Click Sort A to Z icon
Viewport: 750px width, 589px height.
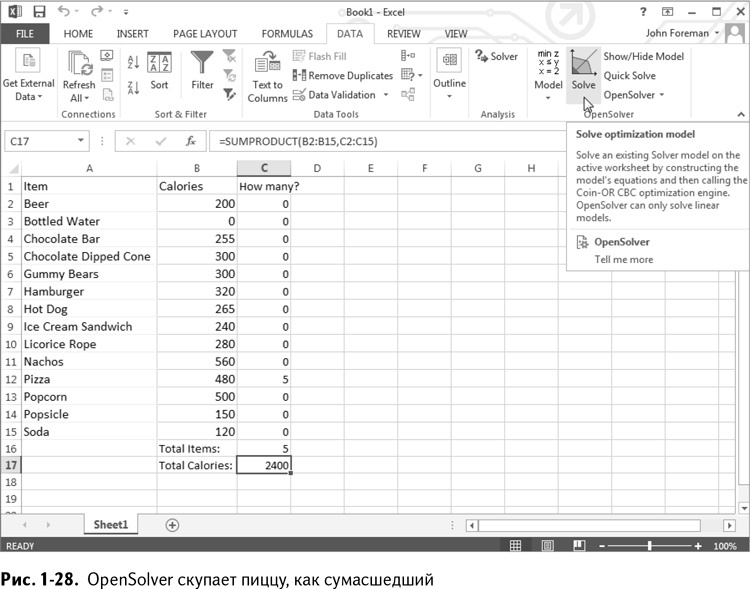(x=133, y=62)
